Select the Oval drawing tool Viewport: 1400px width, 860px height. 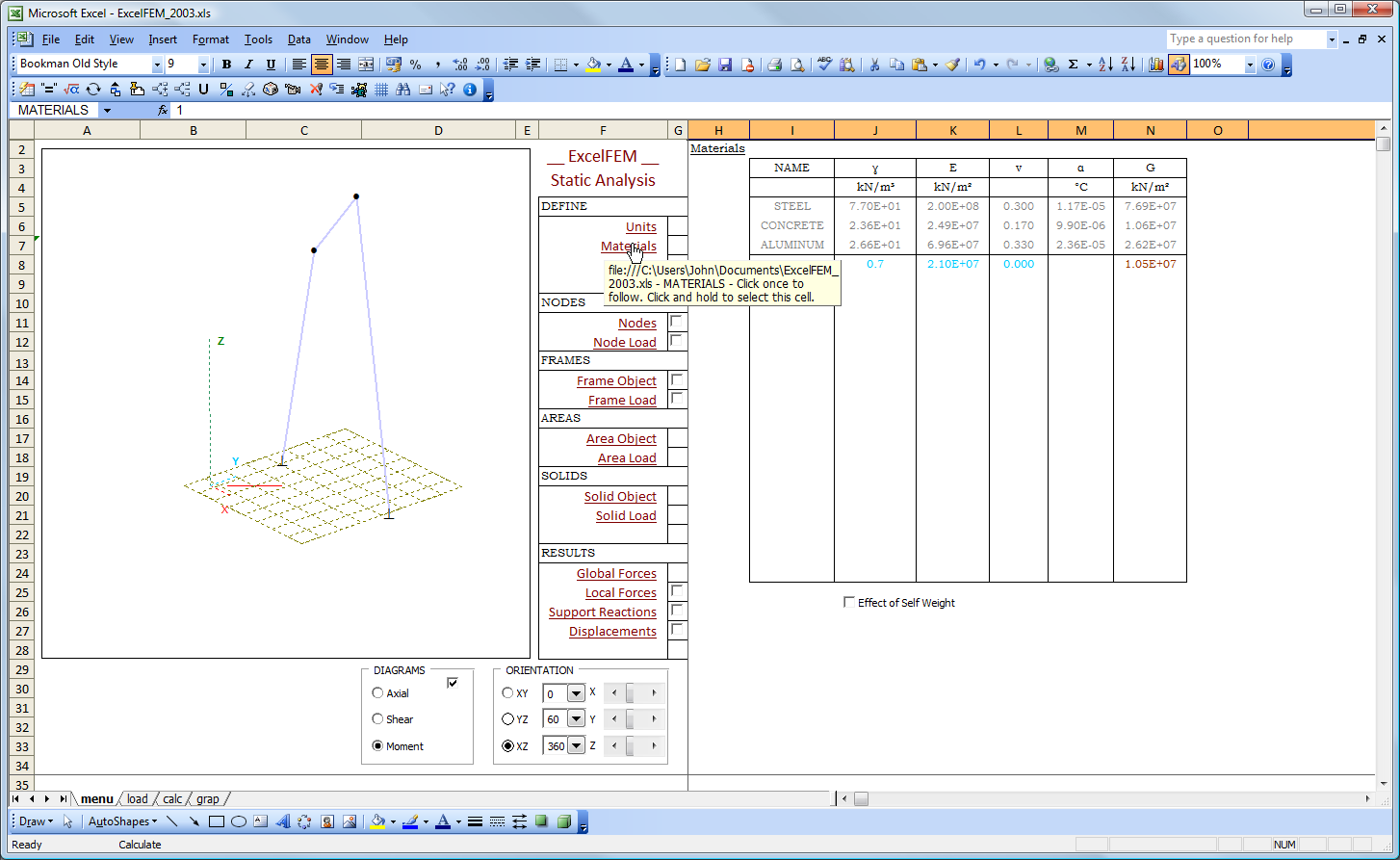pyautogui.click(x=239, y=821)
